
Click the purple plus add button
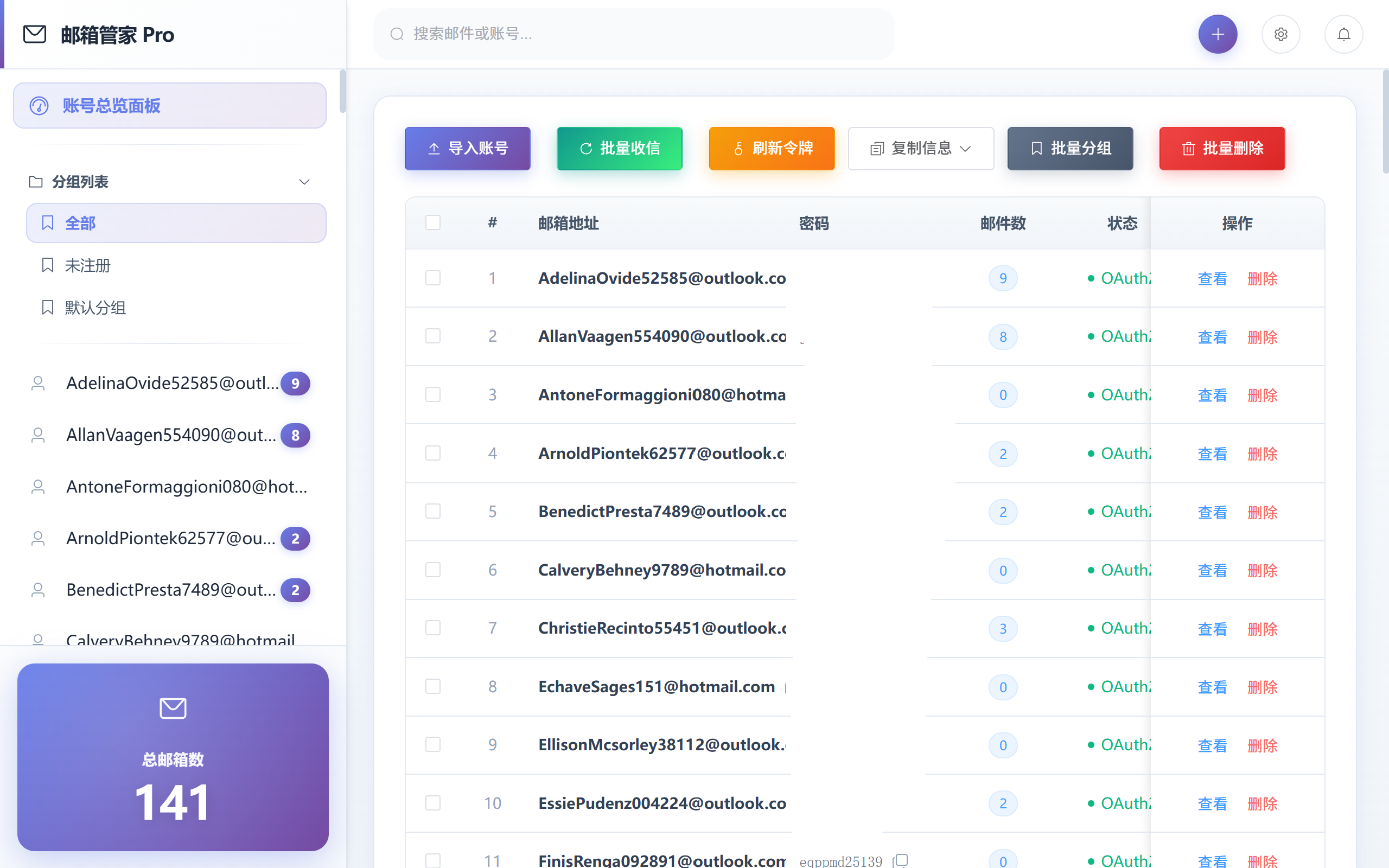coord(1218,34)
